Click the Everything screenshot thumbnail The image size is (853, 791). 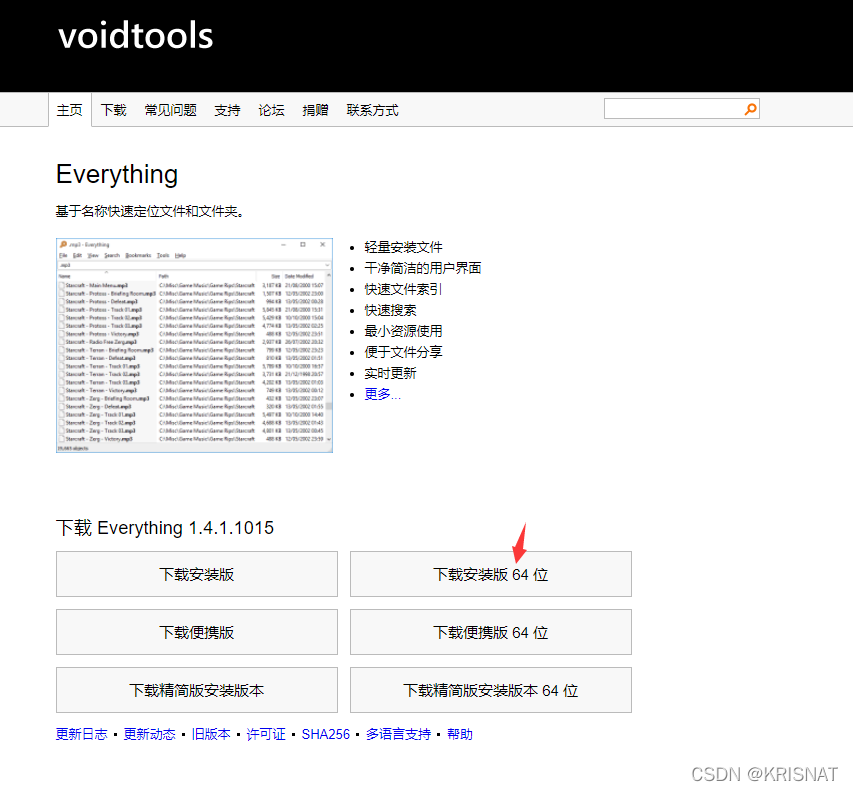point(194,345)
